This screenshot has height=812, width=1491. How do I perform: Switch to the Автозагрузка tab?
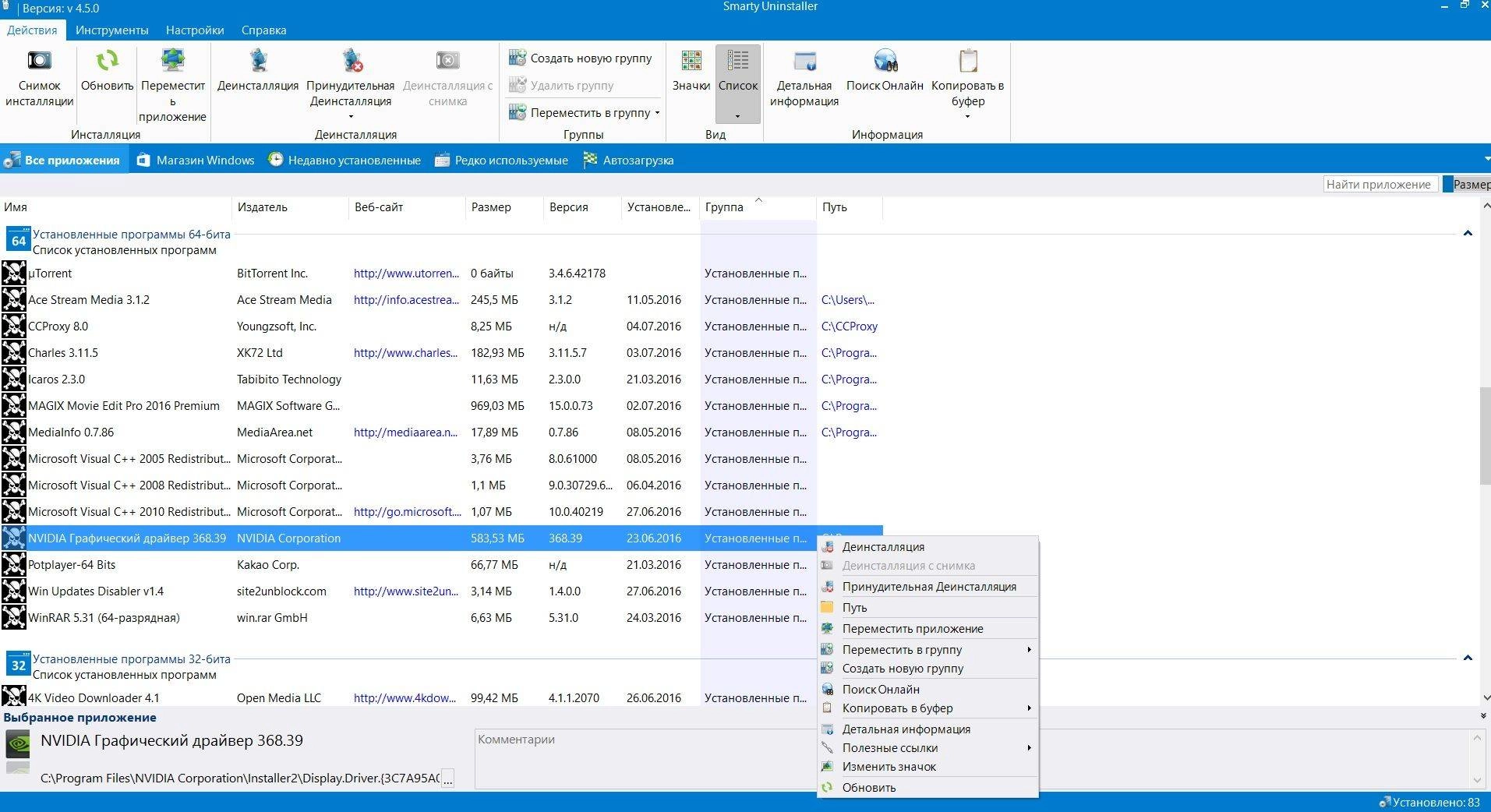[x=628, y=160]
